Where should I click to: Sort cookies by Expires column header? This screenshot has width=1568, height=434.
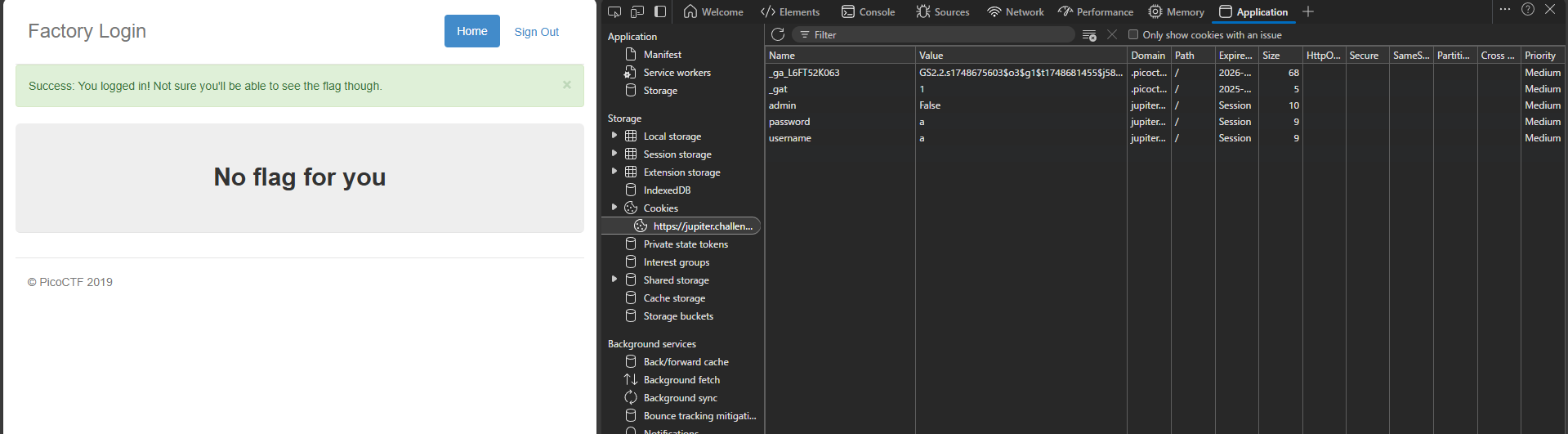pos(1237,56)
